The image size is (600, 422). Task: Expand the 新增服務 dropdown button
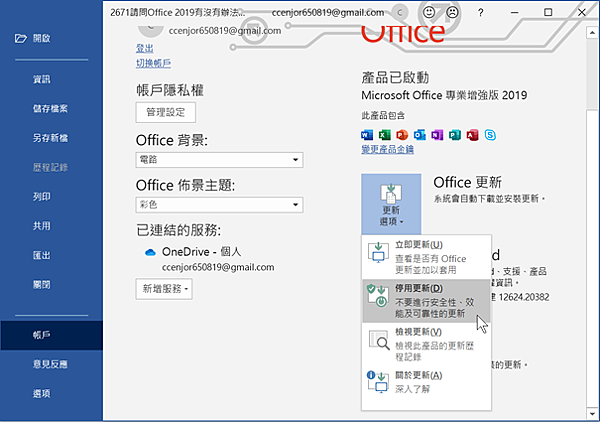(164, 289)
